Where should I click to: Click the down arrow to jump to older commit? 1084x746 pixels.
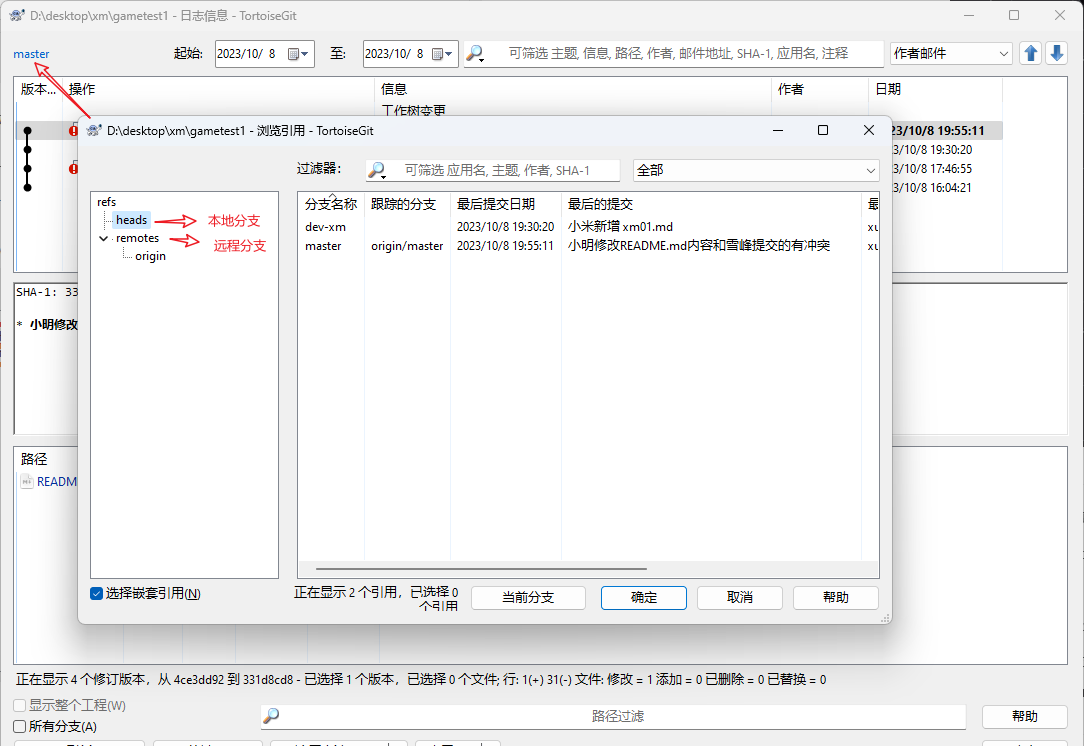[1057, 53]
